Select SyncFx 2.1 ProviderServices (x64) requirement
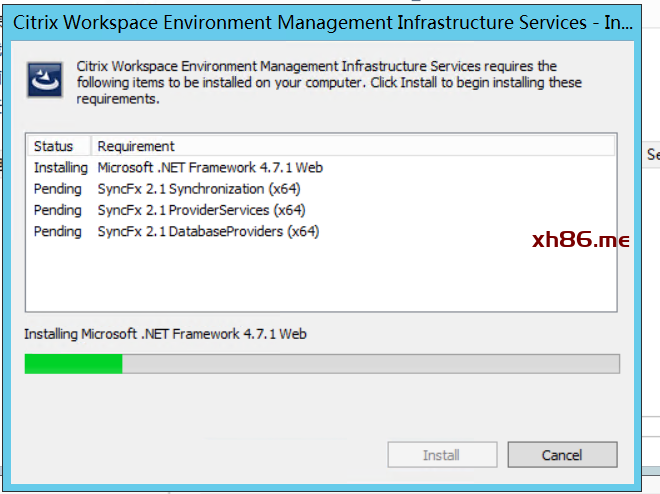 point(201,210)
